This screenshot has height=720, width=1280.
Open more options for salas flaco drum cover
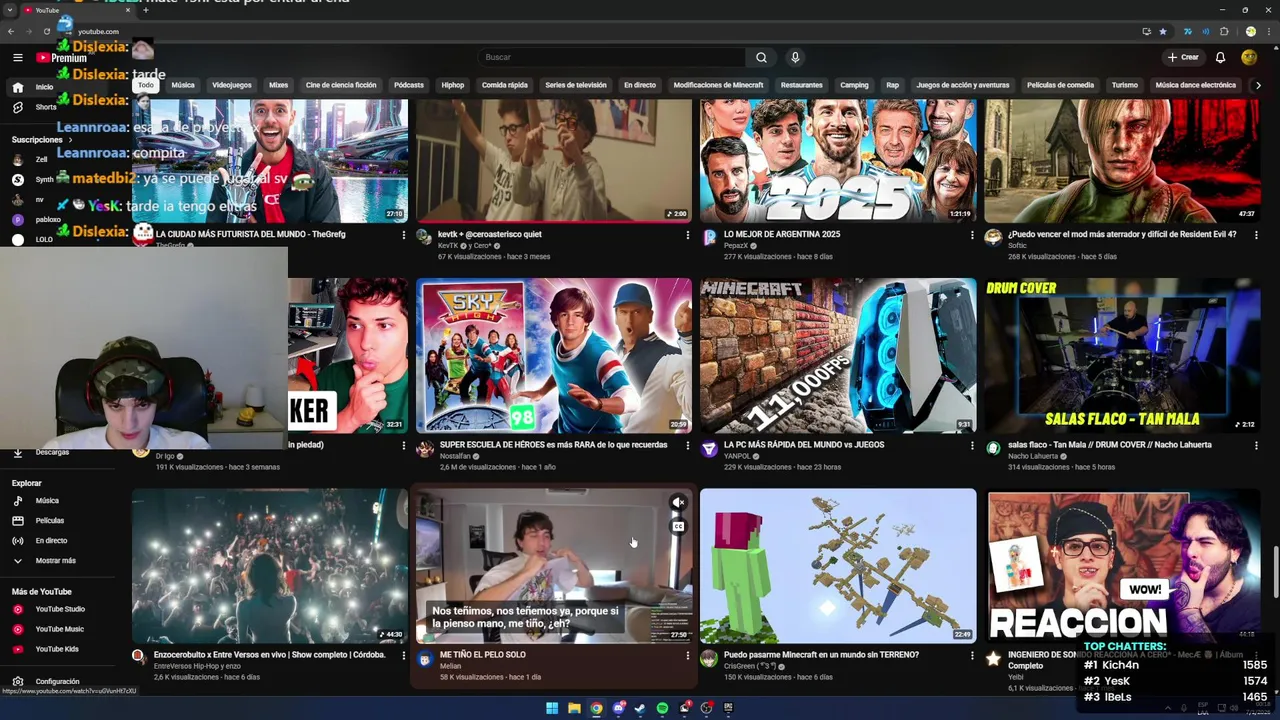point(1256,445)
